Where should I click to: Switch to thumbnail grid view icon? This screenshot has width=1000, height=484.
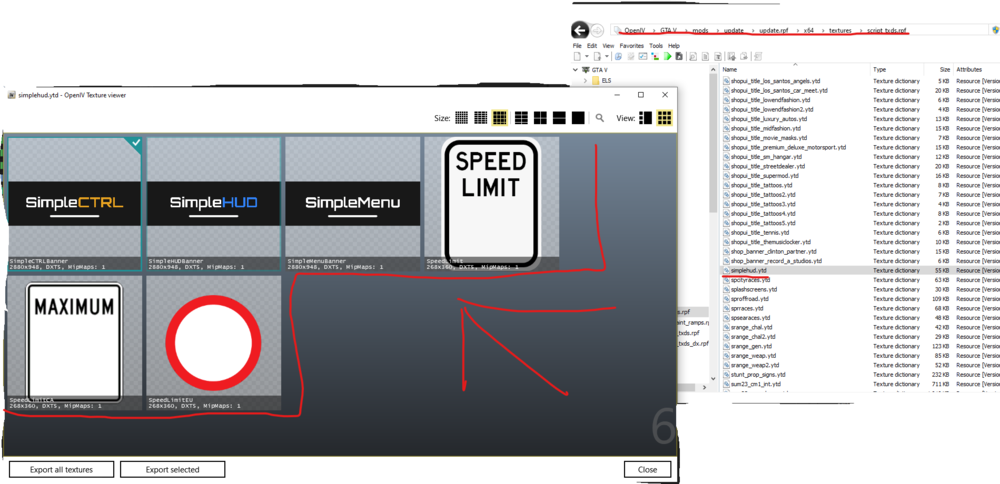coord(665,117)
